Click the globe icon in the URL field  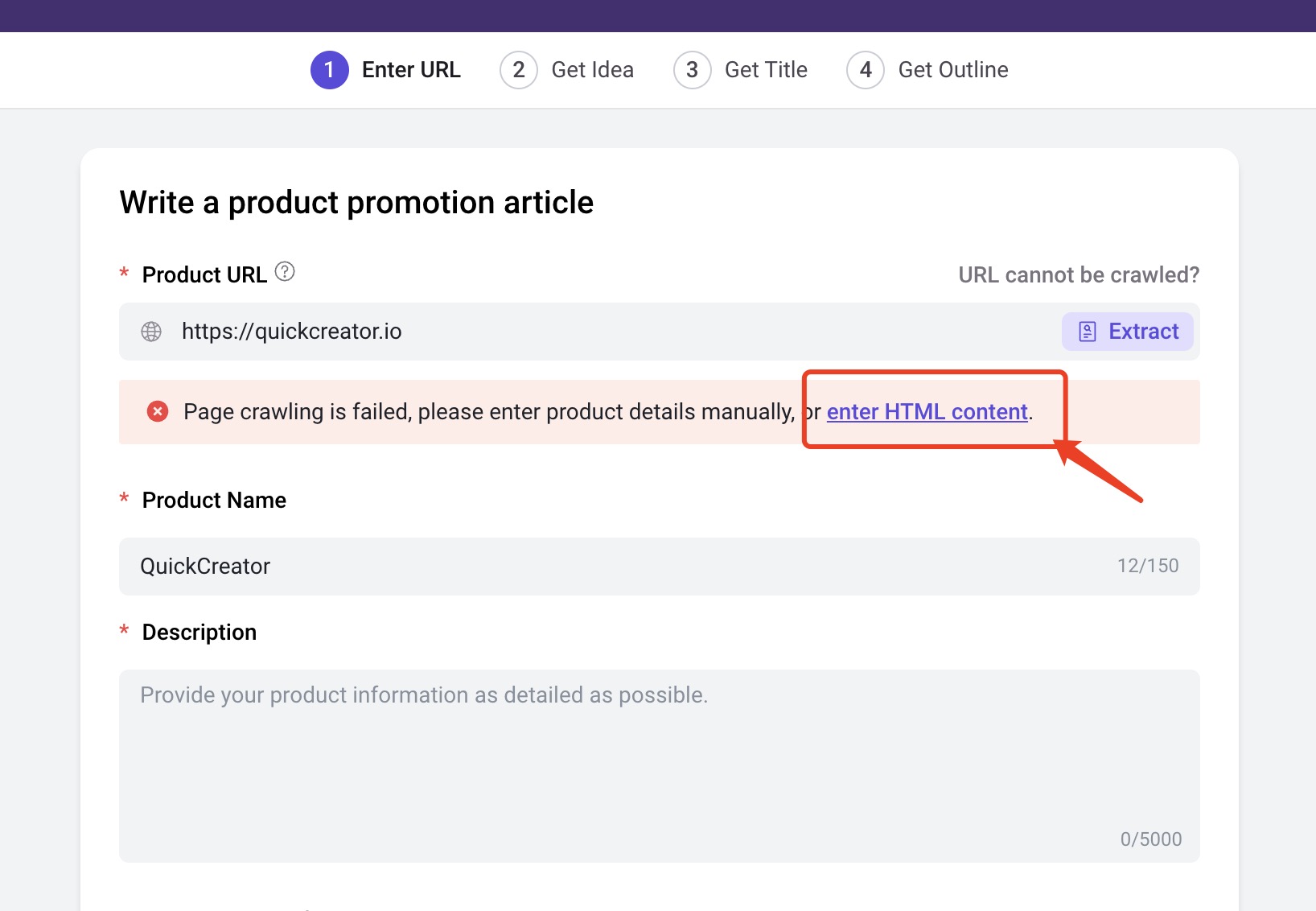click(151, 332)
